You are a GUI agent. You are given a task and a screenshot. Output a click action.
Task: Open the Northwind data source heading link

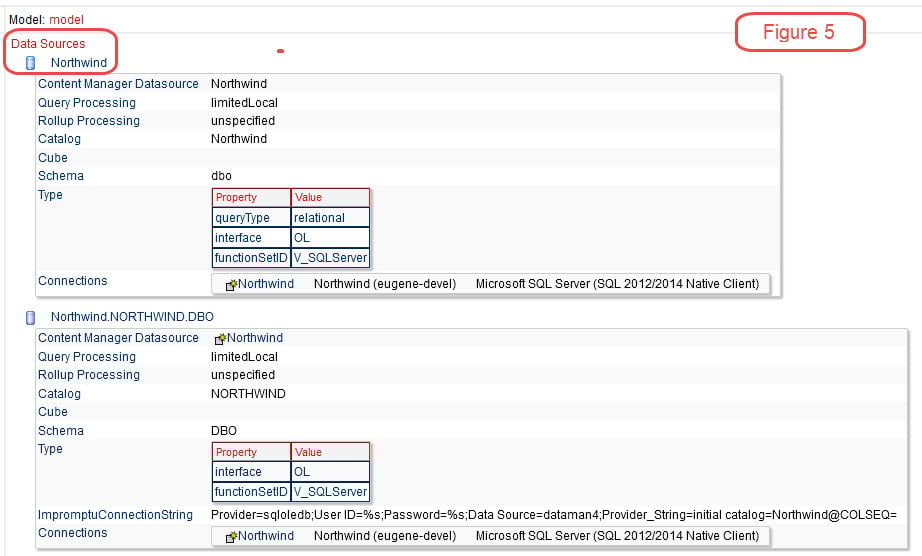point(79,63)
